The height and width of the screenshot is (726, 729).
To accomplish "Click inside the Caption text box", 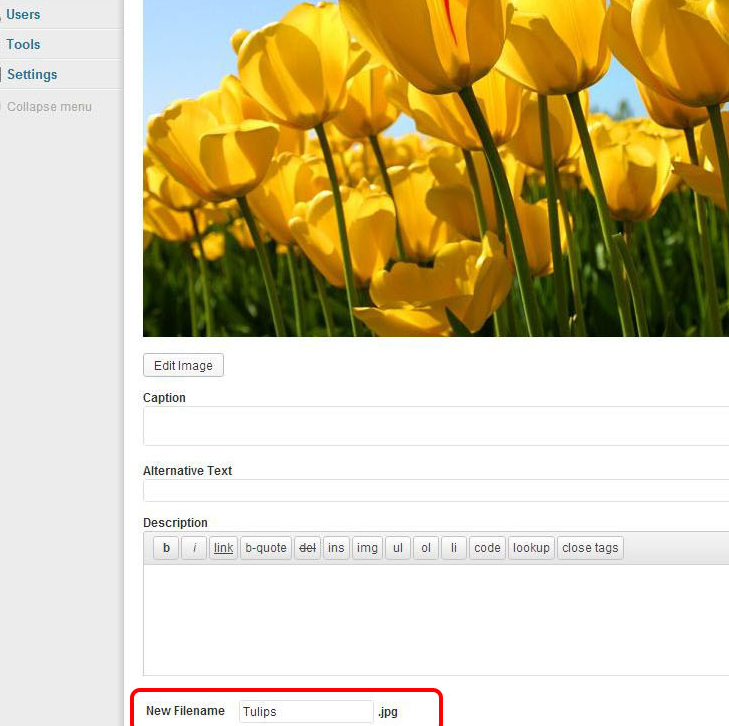I will [436, 426].
